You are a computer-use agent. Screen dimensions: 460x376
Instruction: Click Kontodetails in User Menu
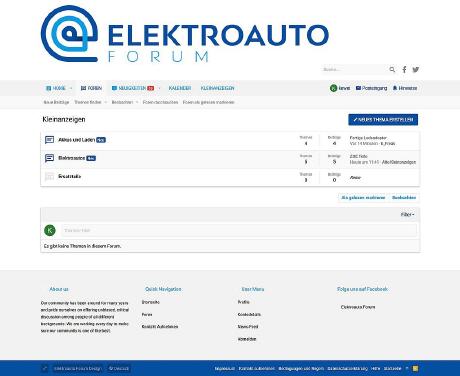pos(249,314)
